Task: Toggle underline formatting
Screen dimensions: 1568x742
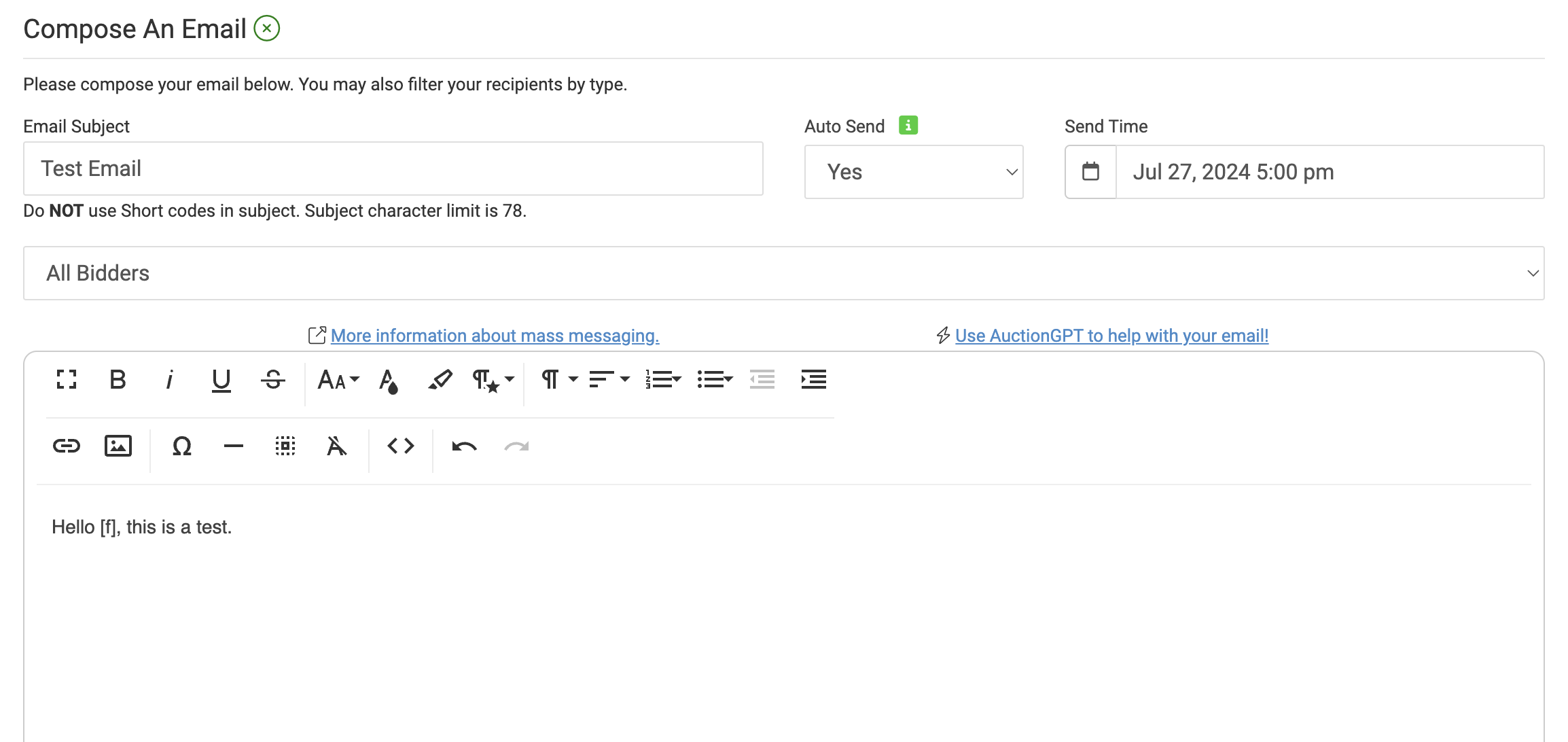Action: [221, 379]
